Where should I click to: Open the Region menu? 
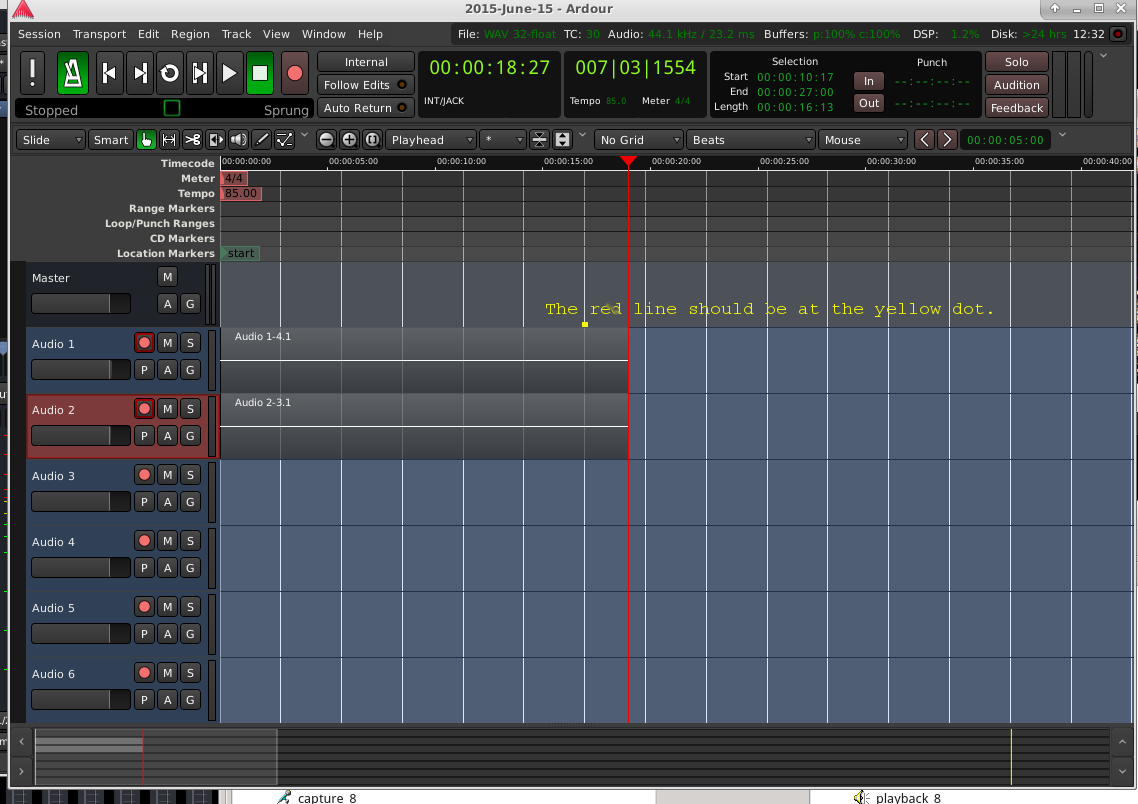pyautogui.click(x=190, y=34)
